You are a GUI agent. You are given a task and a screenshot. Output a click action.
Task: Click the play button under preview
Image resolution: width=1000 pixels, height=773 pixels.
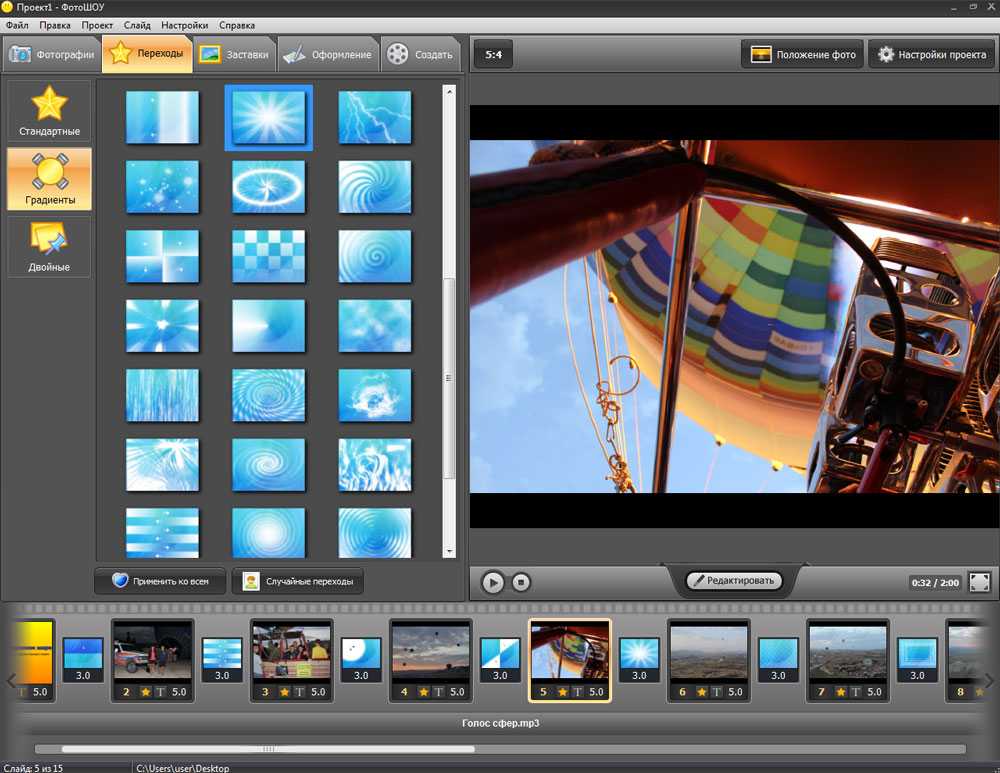492,582
